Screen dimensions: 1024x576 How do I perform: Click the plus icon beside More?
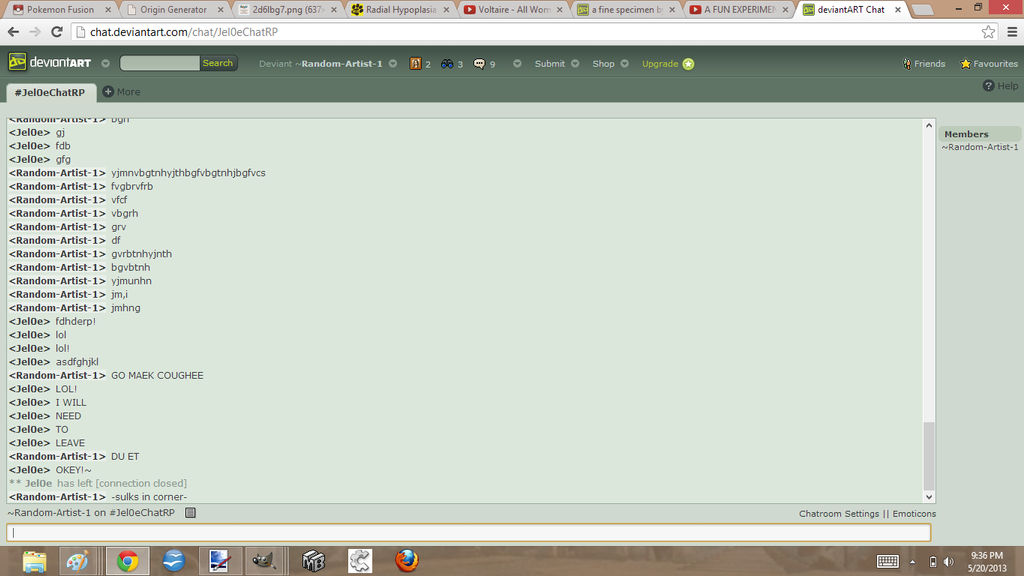108,91
